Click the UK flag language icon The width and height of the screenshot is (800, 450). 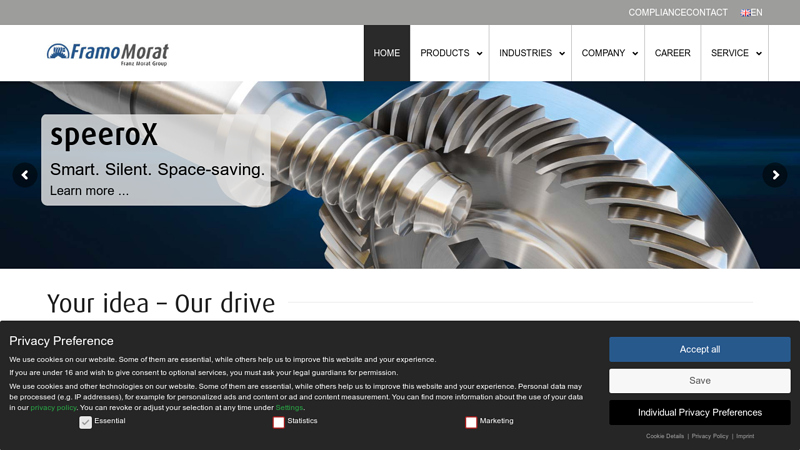[745, 13]
